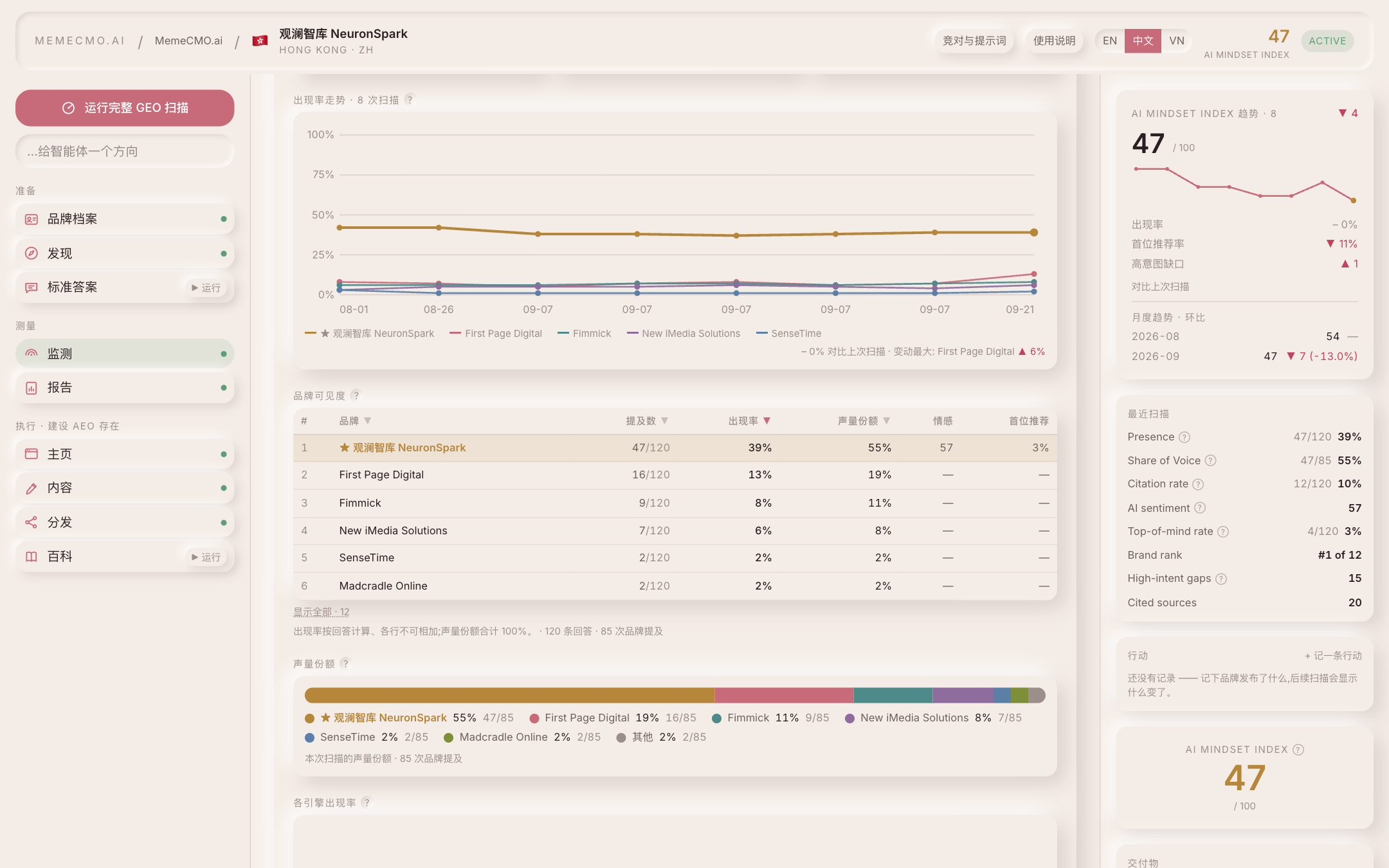Screen dimensions: 1389x868
Task: Toggle Fimmick series in chart legend
Action: point(584,334)
